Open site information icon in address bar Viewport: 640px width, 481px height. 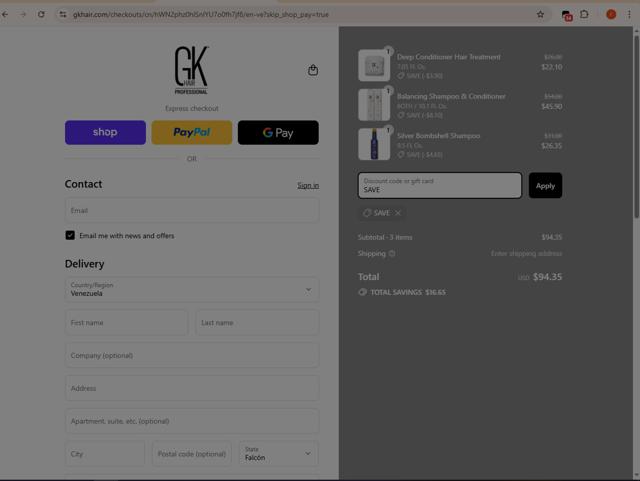[x=62, y=14]
